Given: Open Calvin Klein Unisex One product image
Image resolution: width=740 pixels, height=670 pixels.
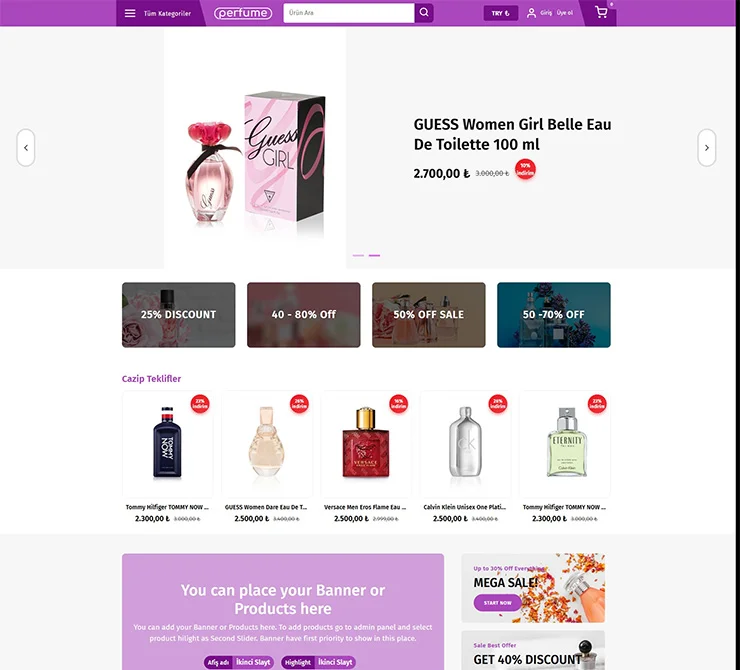Looking at the screenshot, I should (465, 444).
